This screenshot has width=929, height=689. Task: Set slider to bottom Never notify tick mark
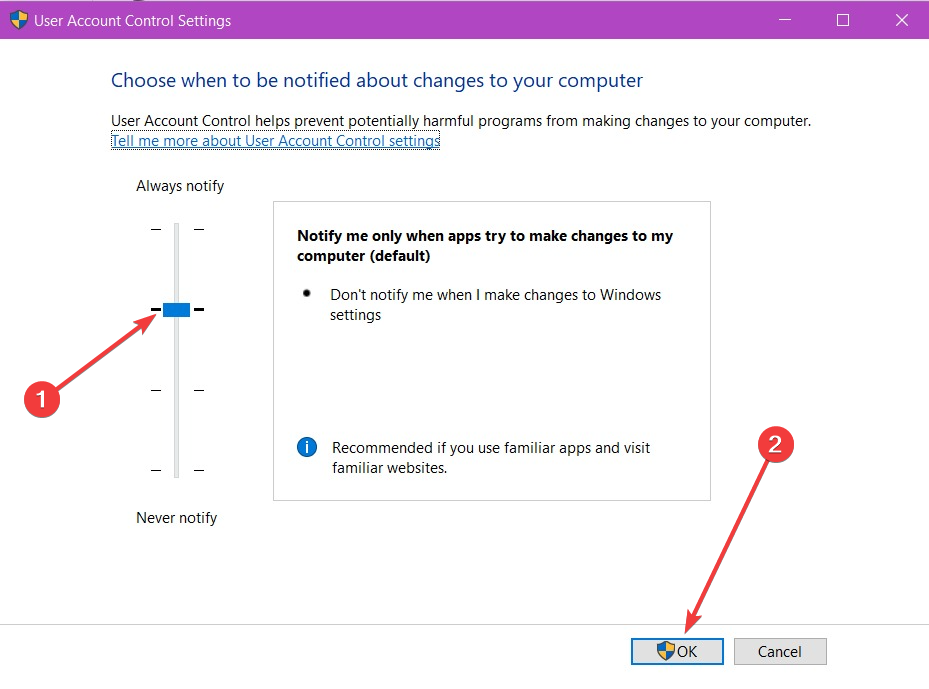177,470
